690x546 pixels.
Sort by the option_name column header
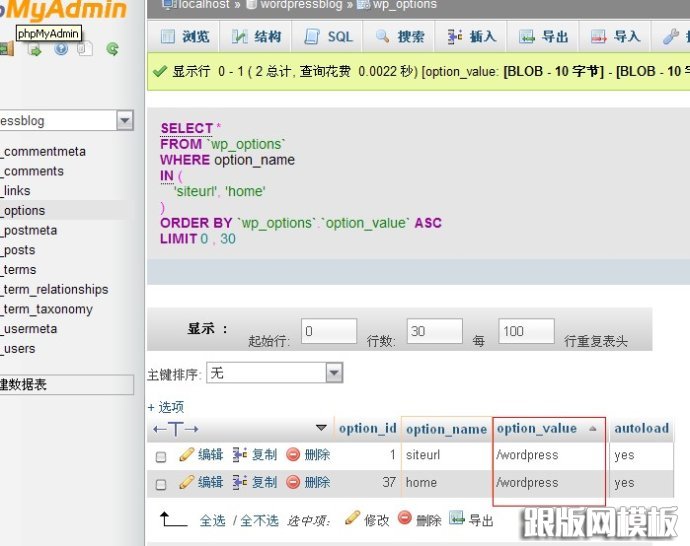click(x=446, y=429)
